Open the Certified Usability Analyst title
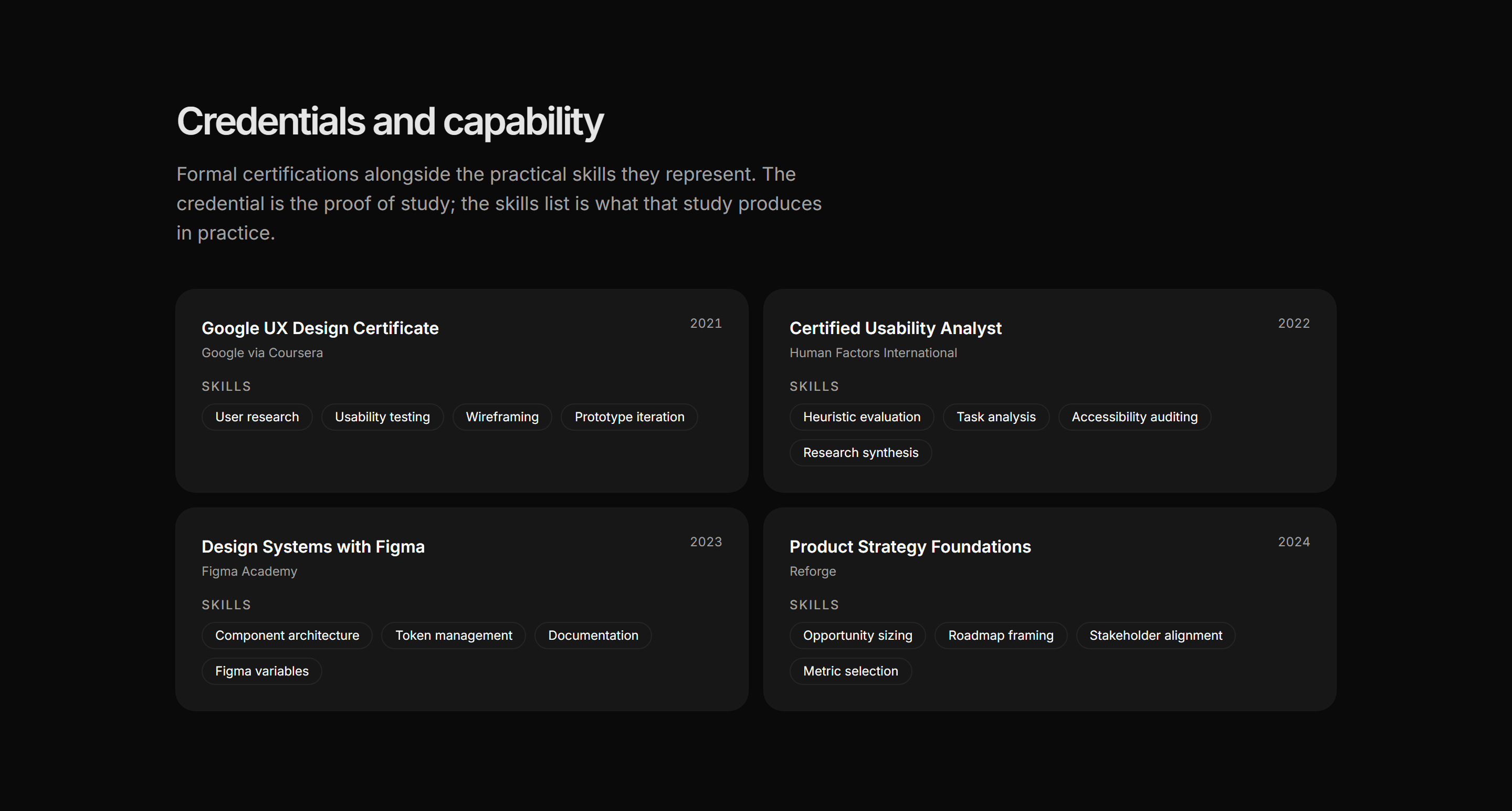 tap(895, 328)
